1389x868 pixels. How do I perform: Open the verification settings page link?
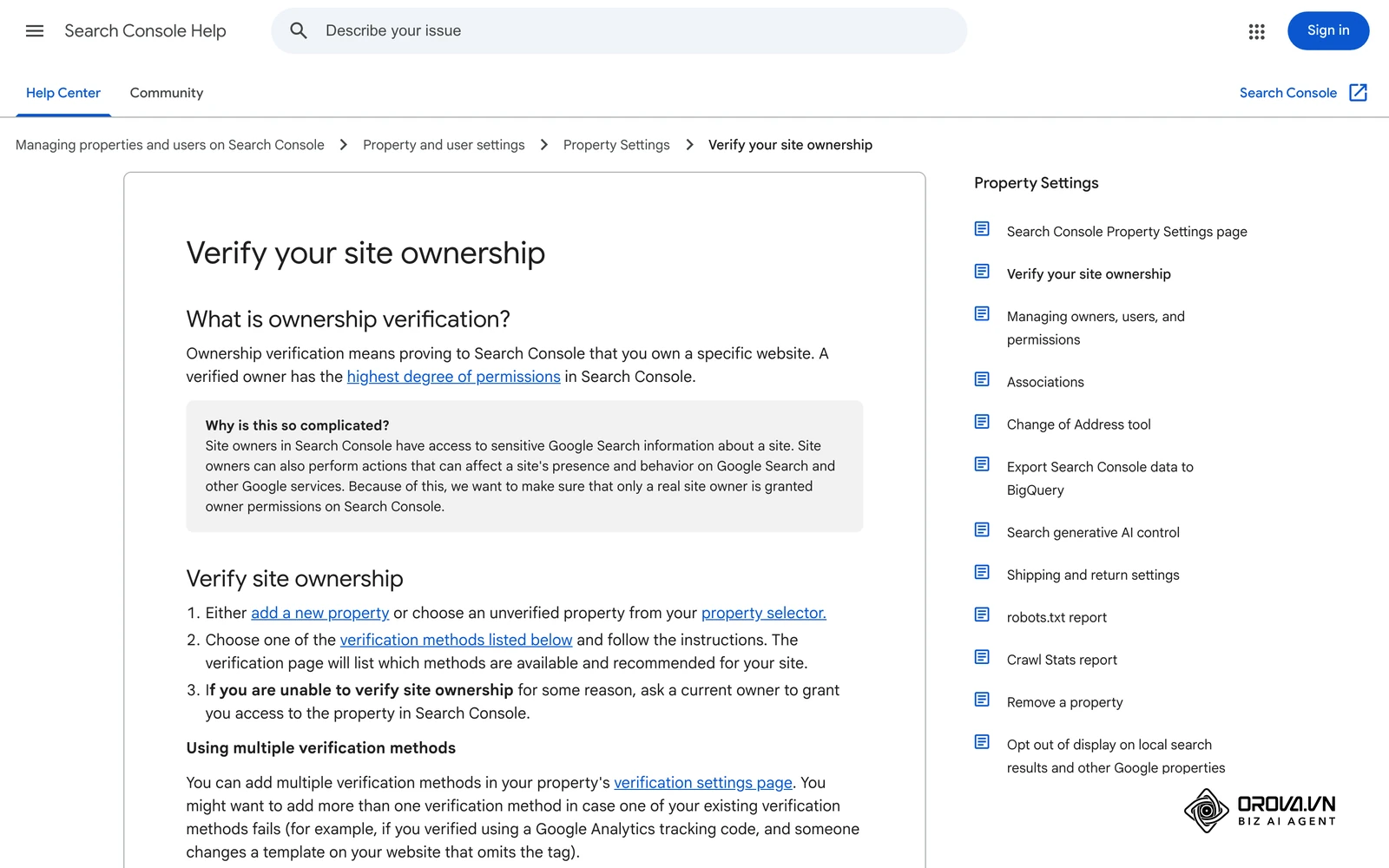(703, 783)
